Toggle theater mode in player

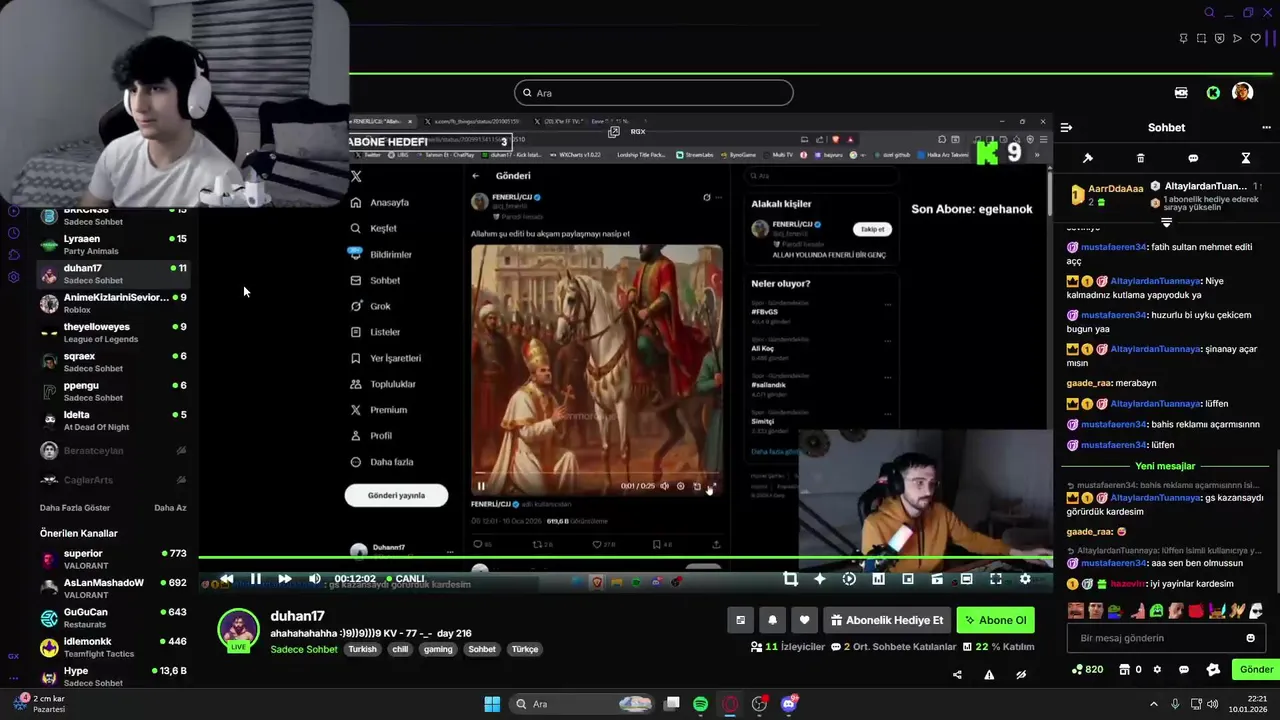[x=966, y=579]
